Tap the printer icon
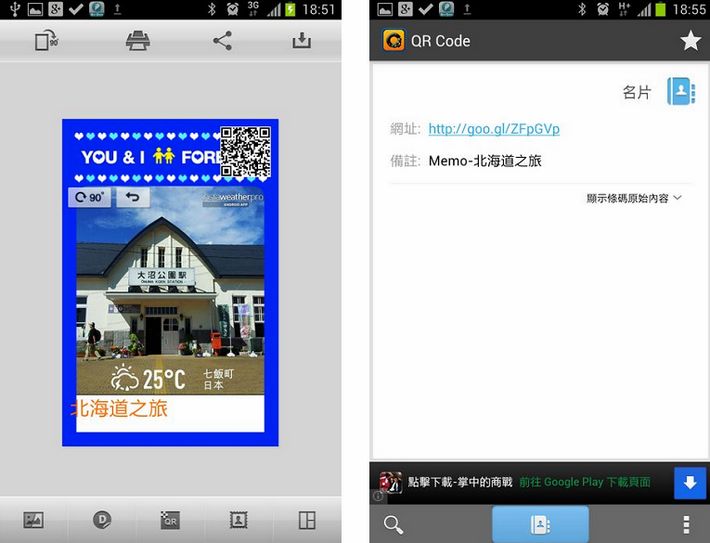 (x=138, y=41)
